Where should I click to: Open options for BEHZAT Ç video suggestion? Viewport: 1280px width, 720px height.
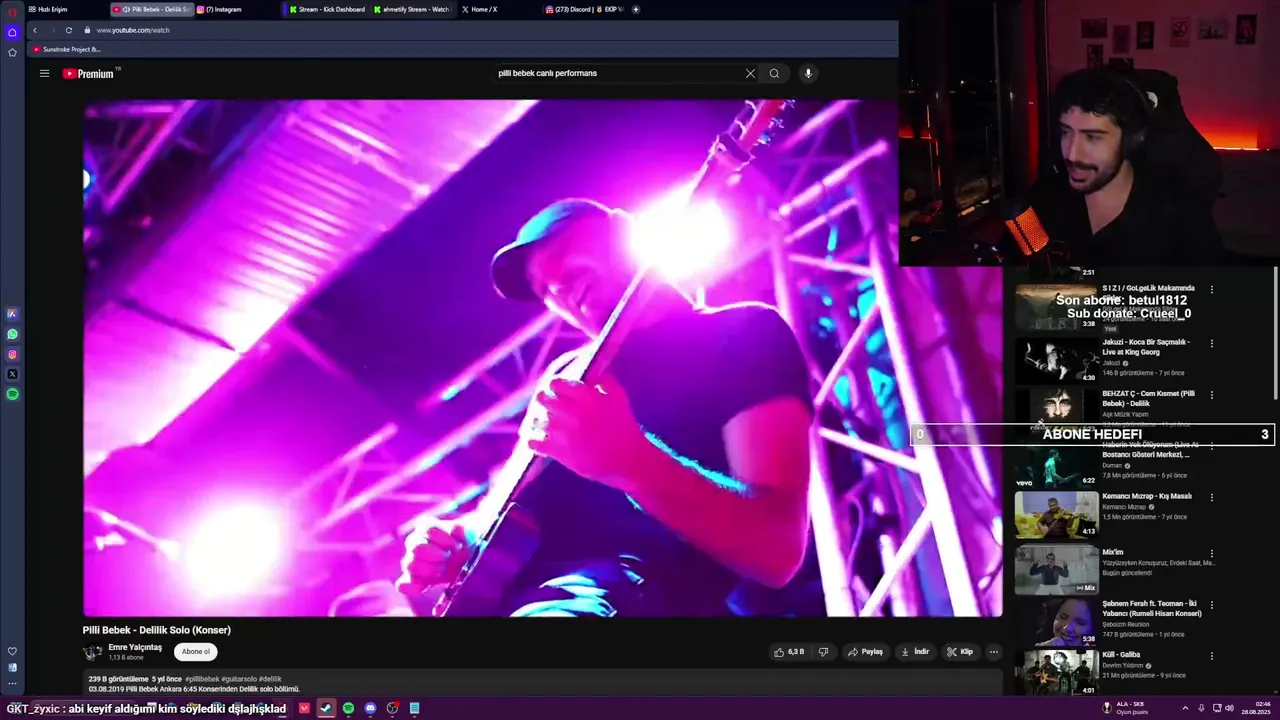point(1211,394)
